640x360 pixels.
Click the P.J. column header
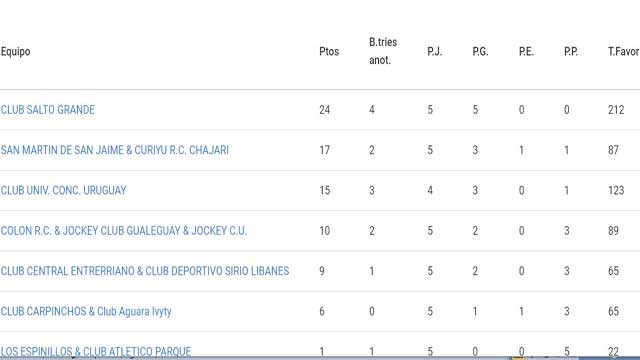pyautogui.click(x=434, y=51)
